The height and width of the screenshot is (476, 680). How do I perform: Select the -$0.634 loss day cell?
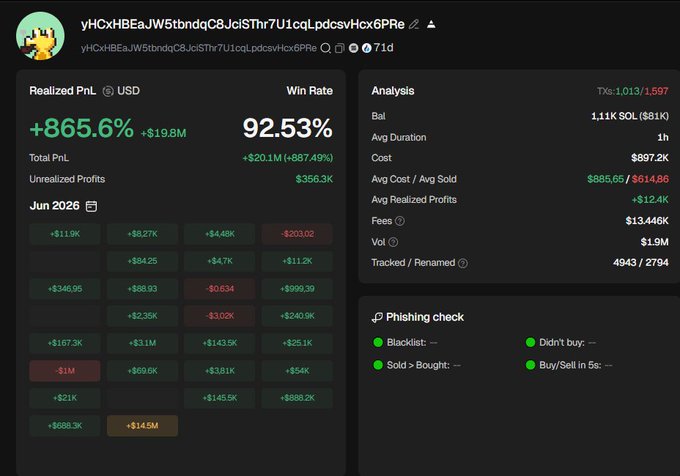(x=219, y=289)
